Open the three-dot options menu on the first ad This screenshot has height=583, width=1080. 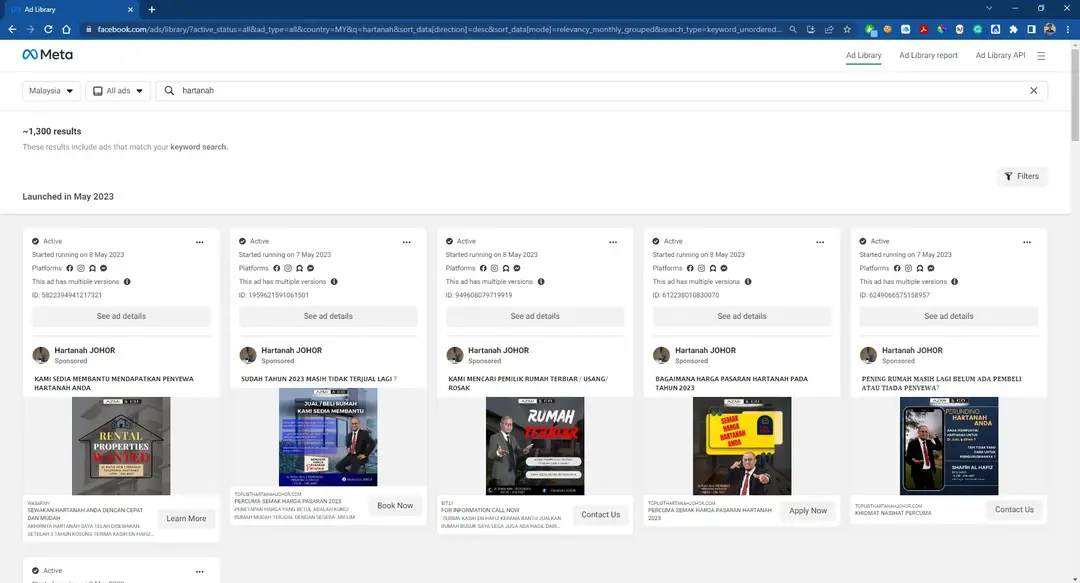coord(199,242)
